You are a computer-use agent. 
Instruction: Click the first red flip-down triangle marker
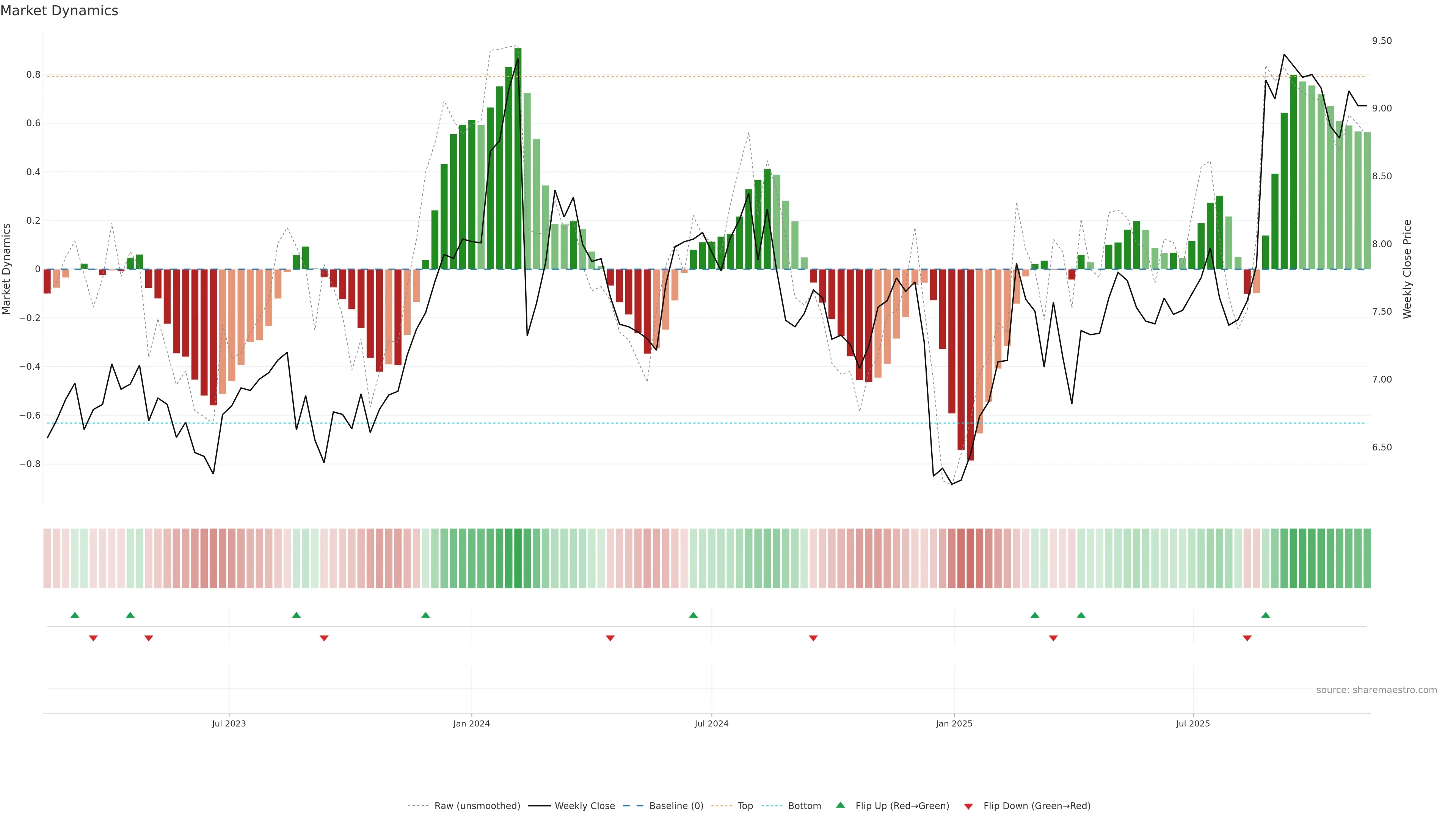(x=93, y=638)
